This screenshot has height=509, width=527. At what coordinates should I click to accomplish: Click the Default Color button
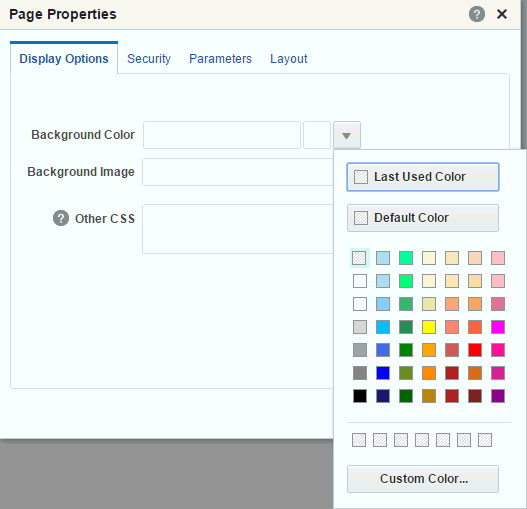click(x=423, y=218)
